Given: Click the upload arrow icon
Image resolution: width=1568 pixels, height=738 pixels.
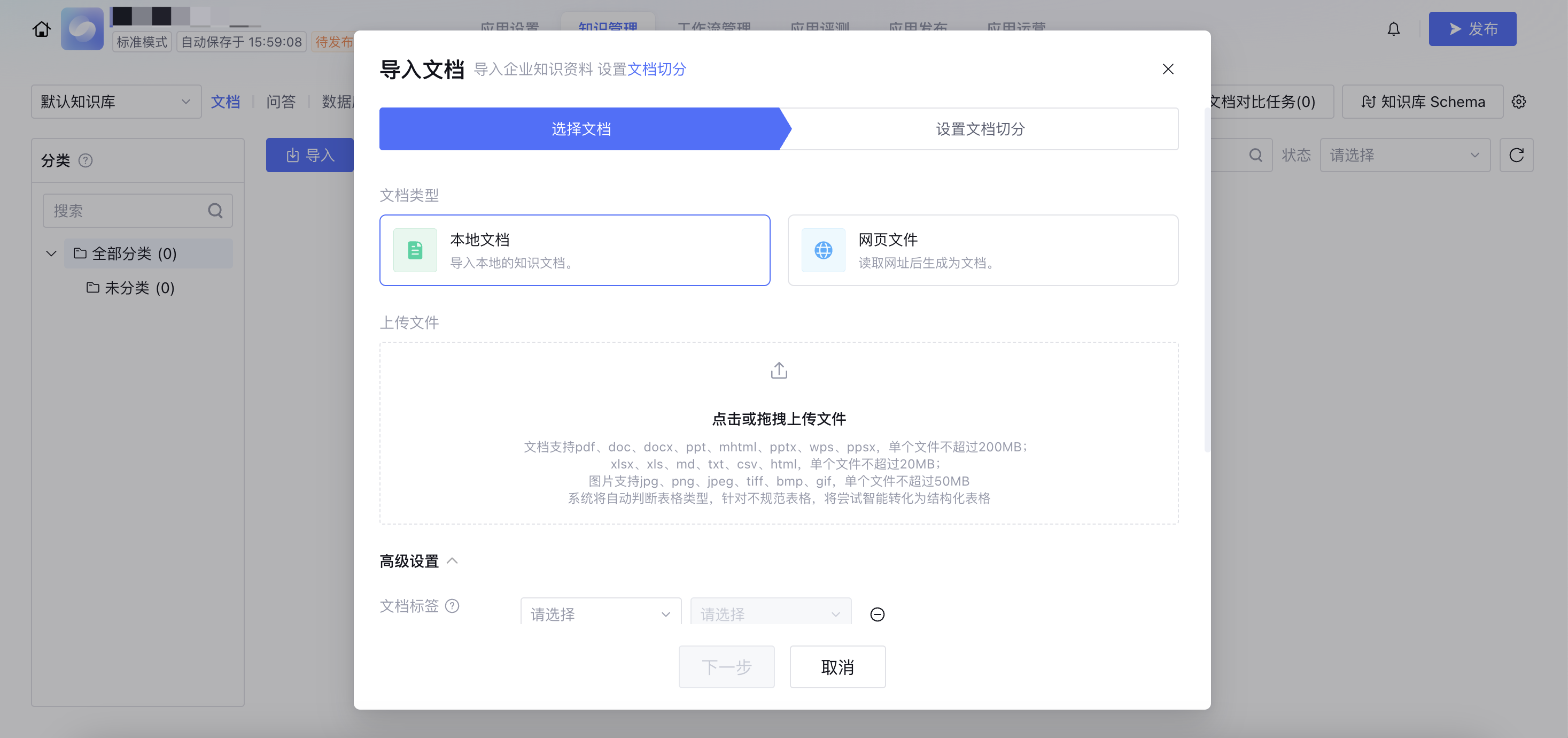Looking at the screenshot, I should [779, 370].
